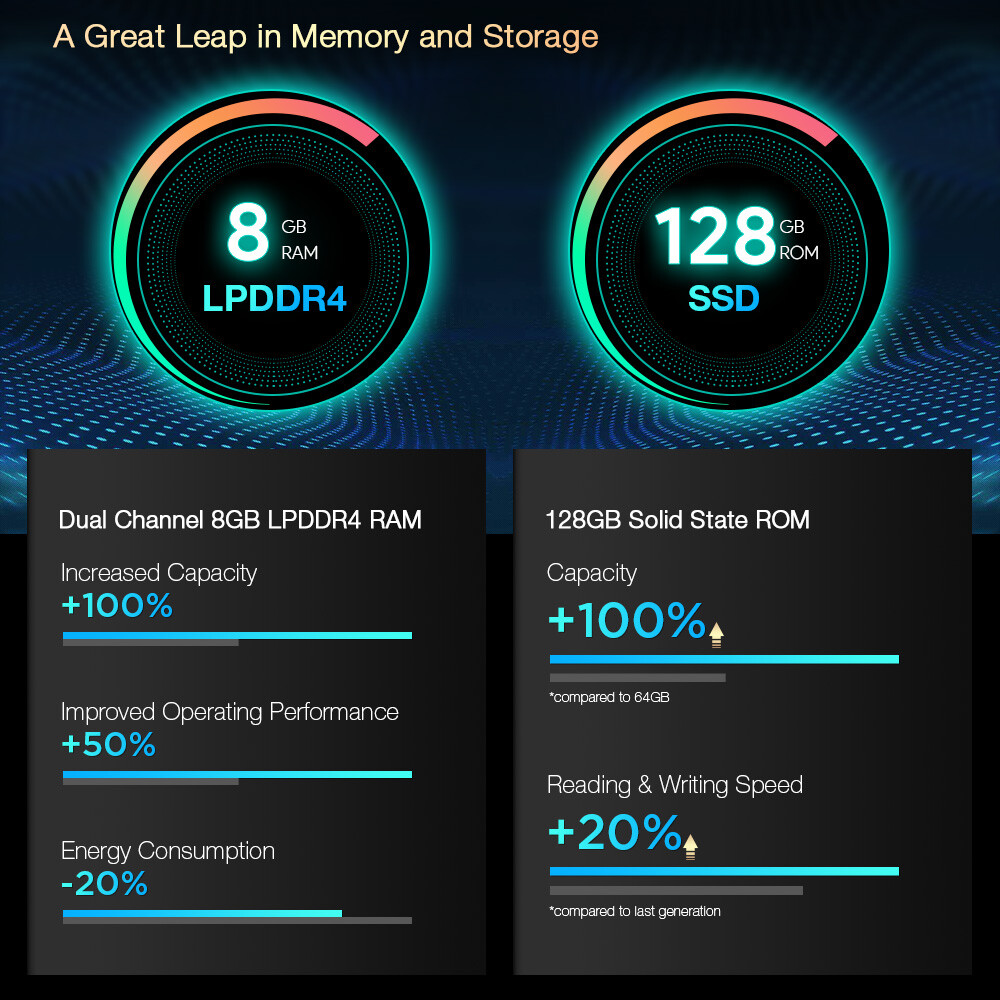Click the -20% energy value

pos(105,883)
